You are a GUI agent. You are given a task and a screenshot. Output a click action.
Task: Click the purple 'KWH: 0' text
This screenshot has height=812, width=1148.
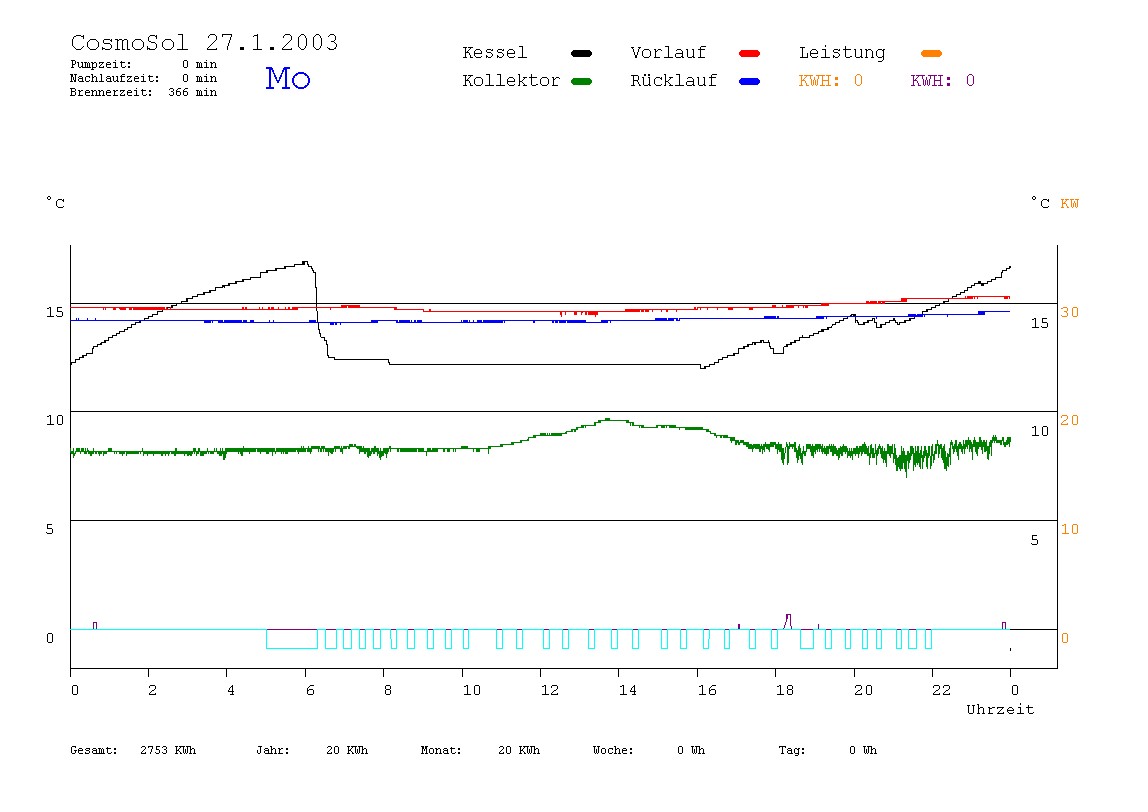click(x=943, y=81)
